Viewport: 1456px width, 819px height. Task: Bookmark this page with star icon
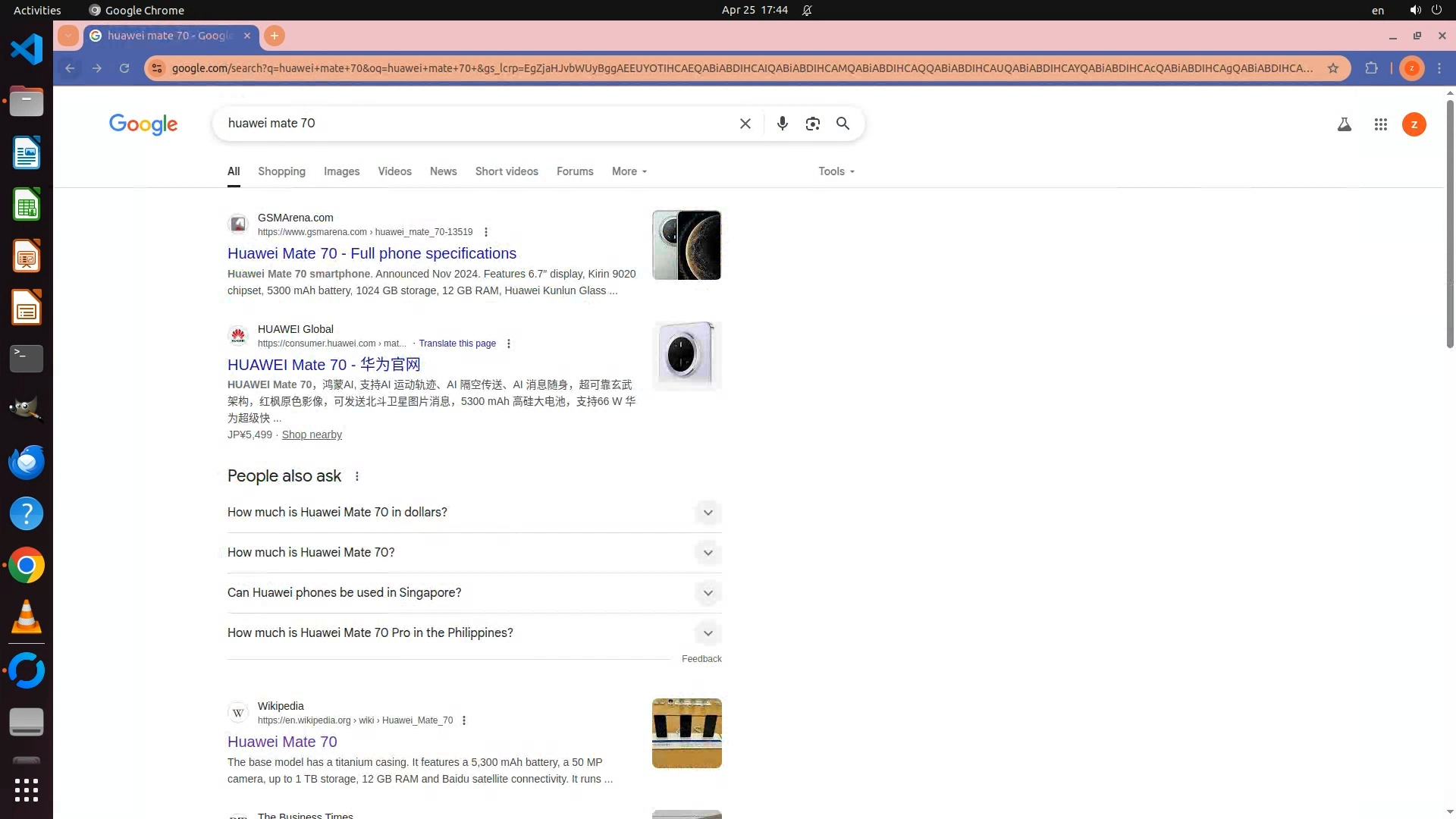[1333, 68]
